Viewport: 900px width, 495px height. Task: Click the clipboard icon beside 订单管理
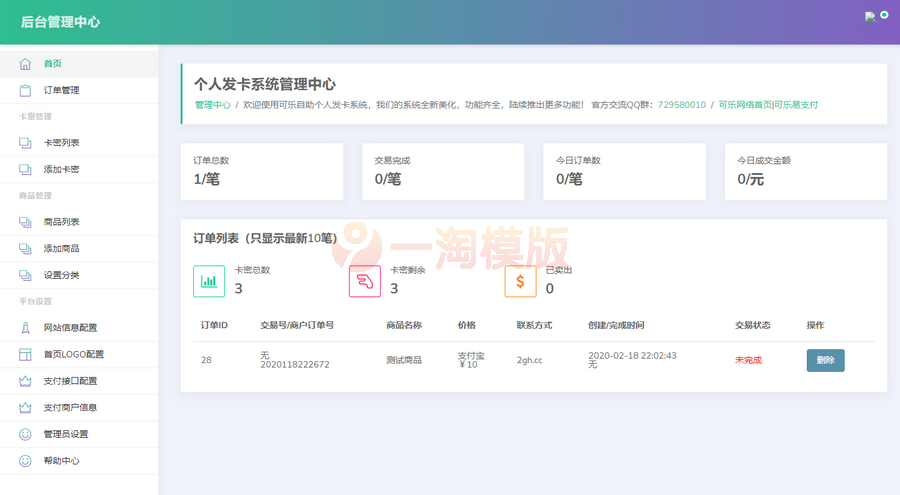[x=25, y=91]
